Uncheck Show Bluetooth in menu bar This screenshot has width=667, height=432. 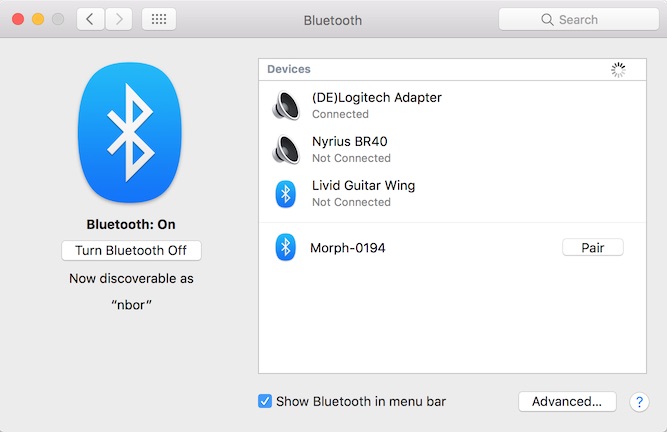265,401
